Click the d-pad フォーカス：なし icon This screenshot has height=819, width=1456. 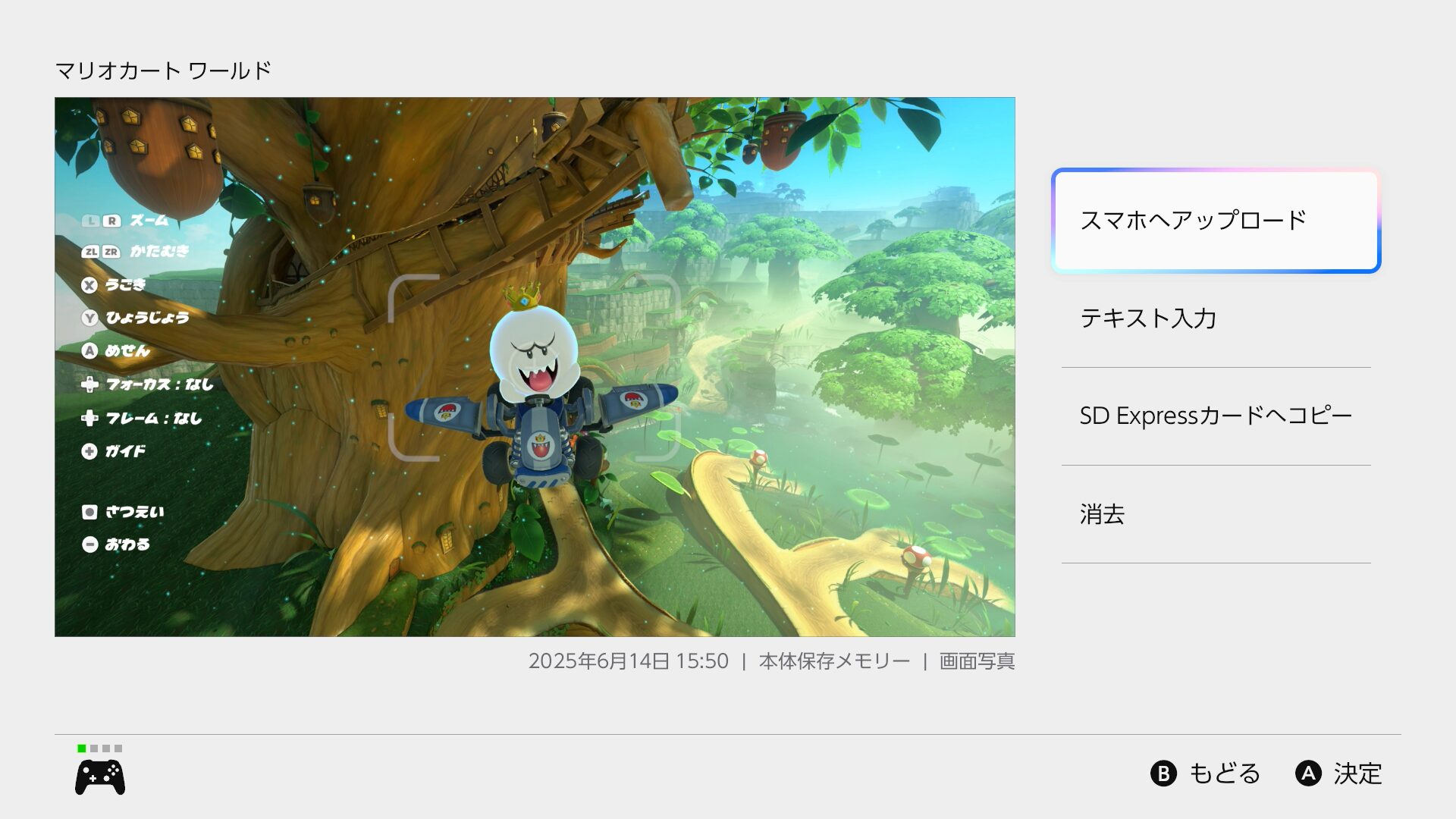tap(89, 384)
